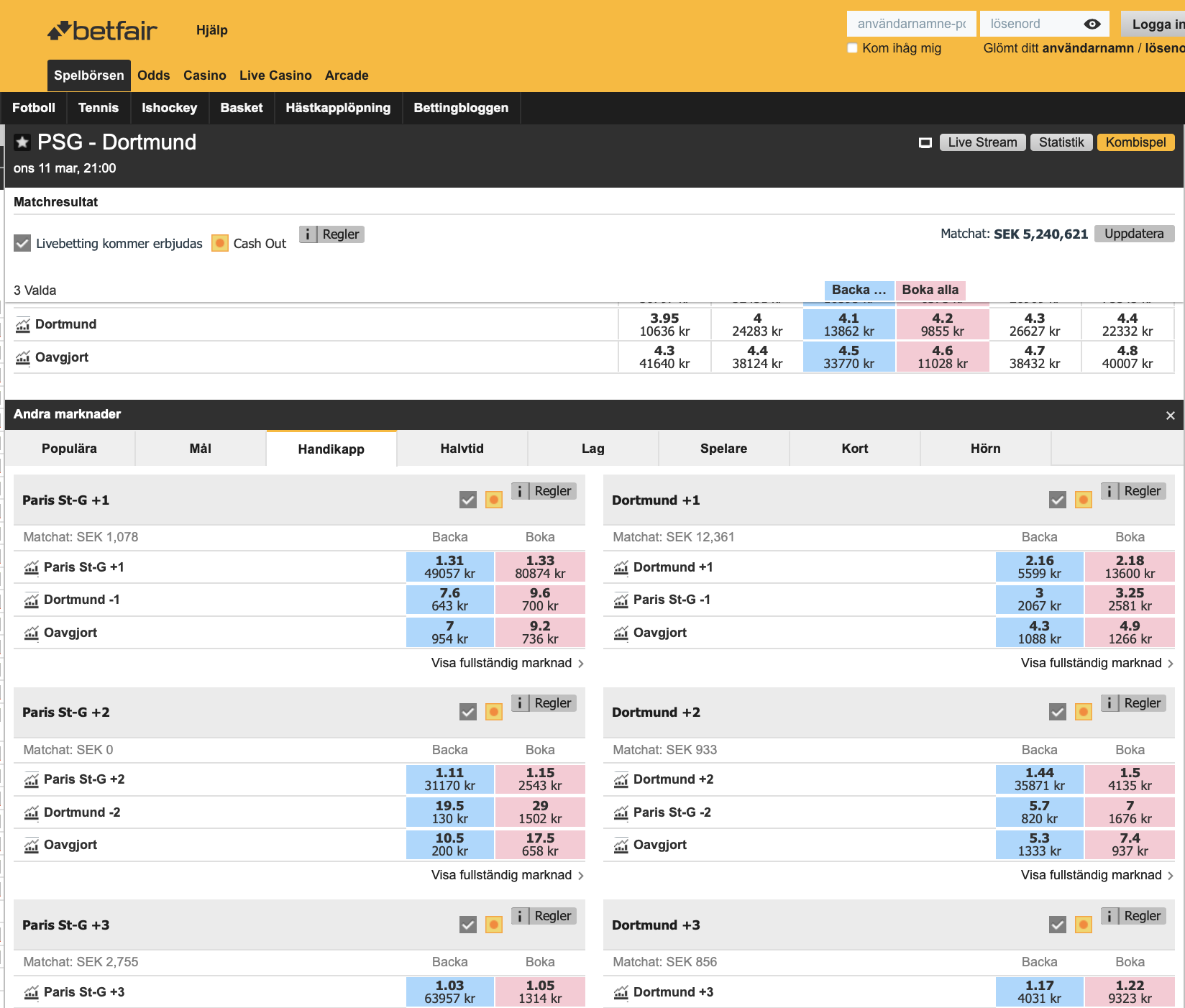Viewport: 1185px width, 1008px height.
Task: Collapse the Andra marknader panel with the X
Action: 1171,415
